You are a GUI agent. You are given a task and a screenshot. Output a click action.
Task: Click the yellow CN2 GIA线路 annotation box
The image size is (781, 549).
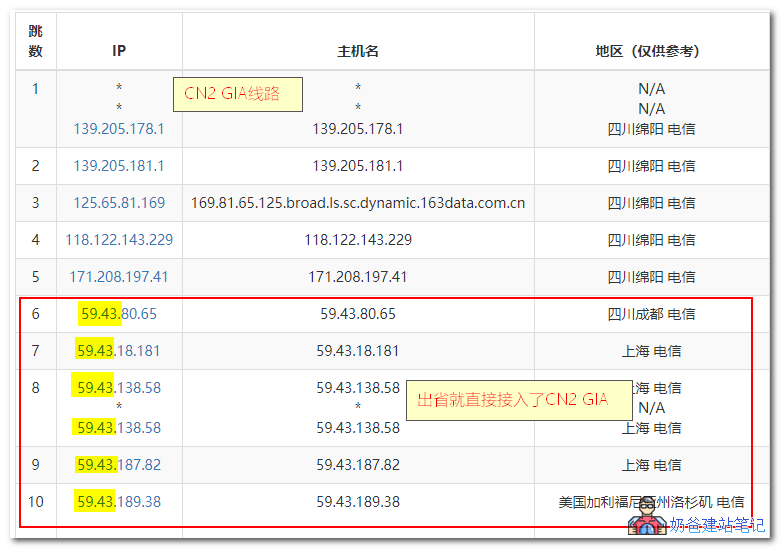(x=238, y=95)
